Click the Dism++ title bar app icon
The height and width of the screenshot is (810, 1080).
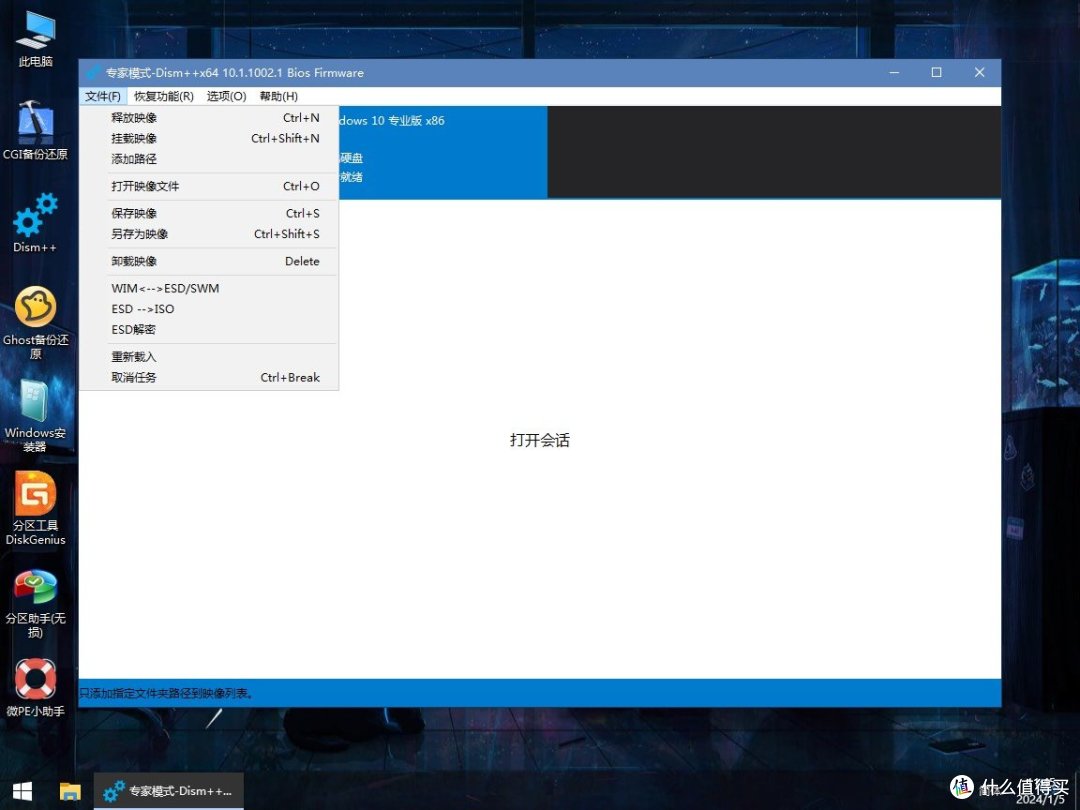click(93, 72)
